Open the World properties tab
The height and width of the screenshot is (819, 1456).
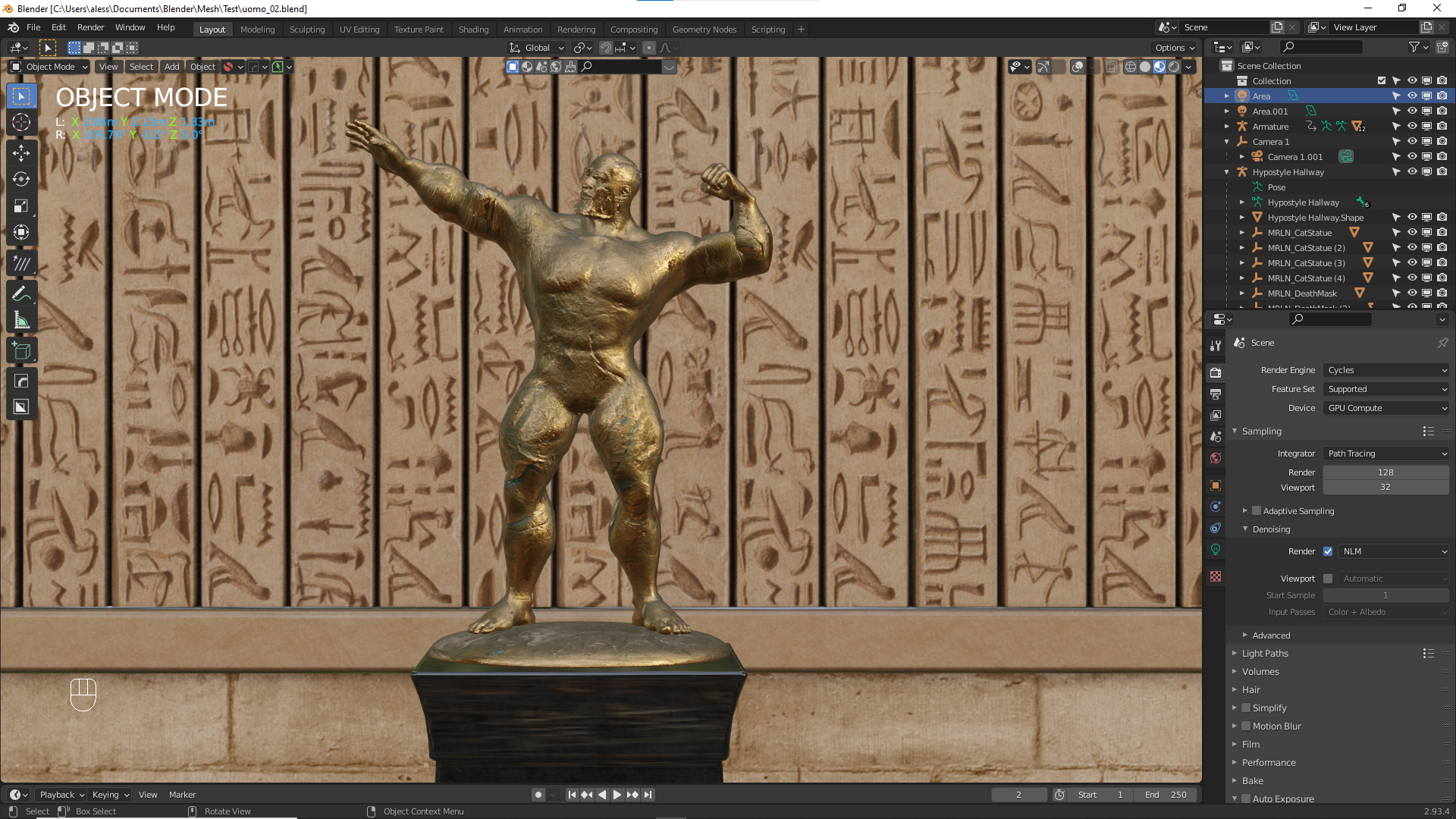1216,458
